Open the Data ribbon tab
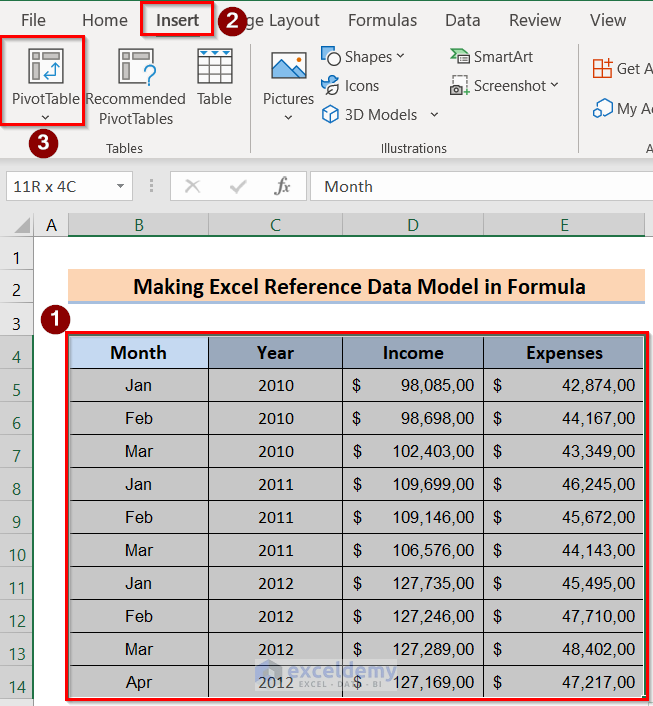The height and width of the screenshot is (706, 653). (462, 20)
